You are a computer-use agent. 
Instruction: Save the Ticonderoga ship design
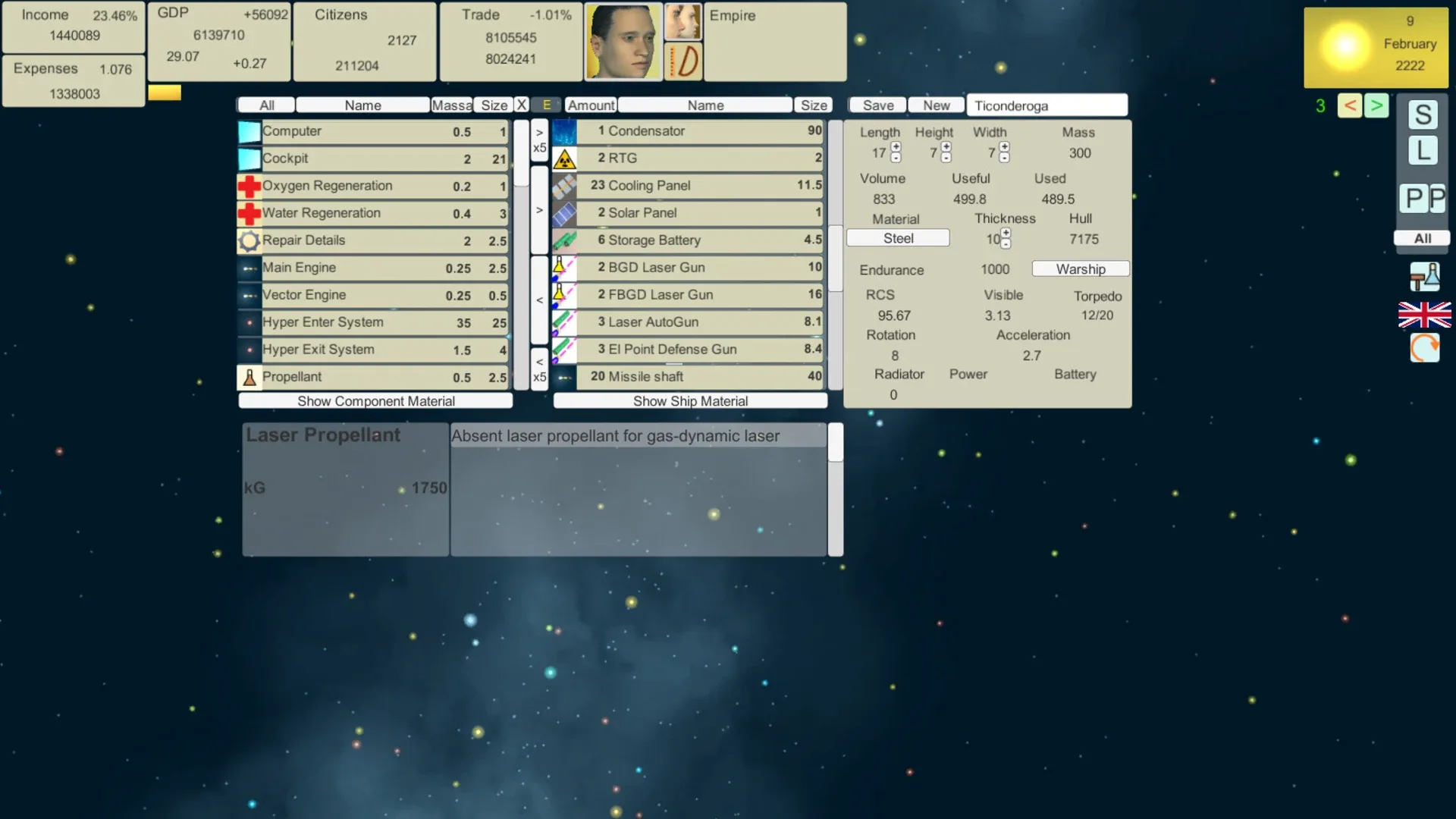point(877,105)
